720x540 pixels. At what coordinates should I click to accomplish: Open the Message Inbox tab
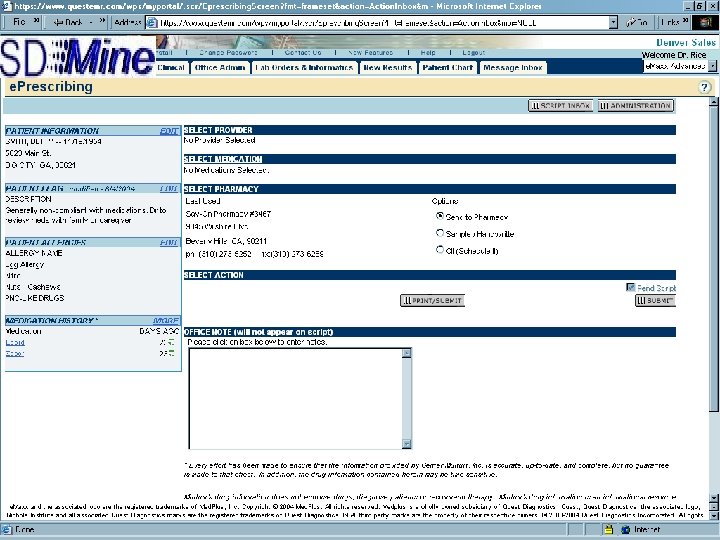click(x=513, y=68)
